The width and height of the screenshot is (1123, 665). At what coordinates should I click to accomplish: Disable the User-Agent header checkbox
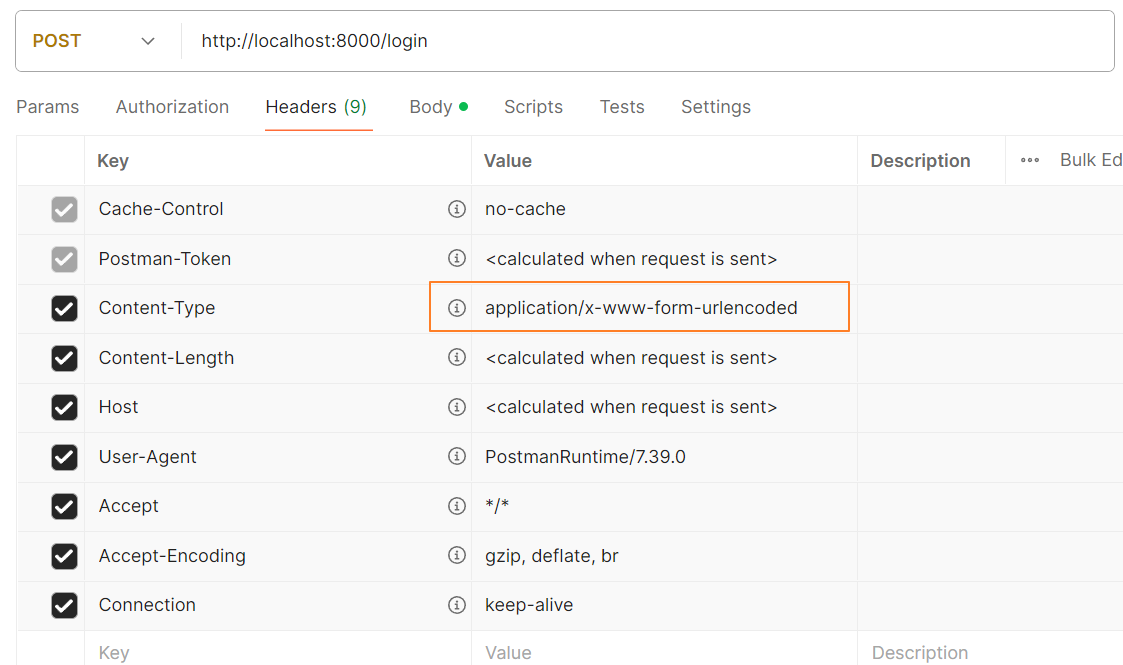tap(64, 457)
